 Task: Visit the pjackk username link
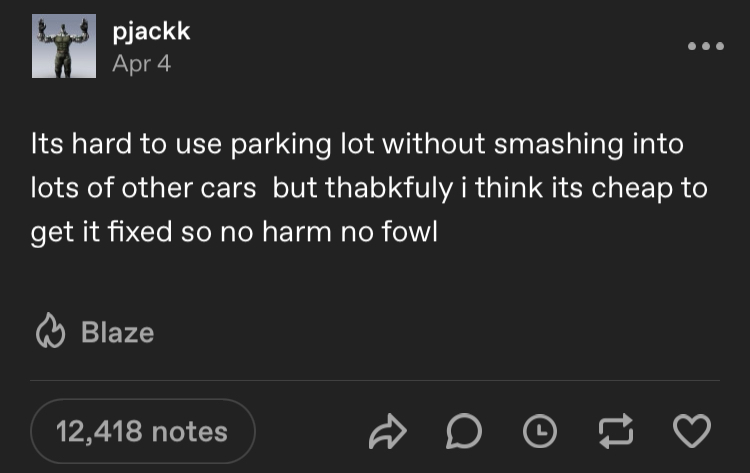(152, 32)
